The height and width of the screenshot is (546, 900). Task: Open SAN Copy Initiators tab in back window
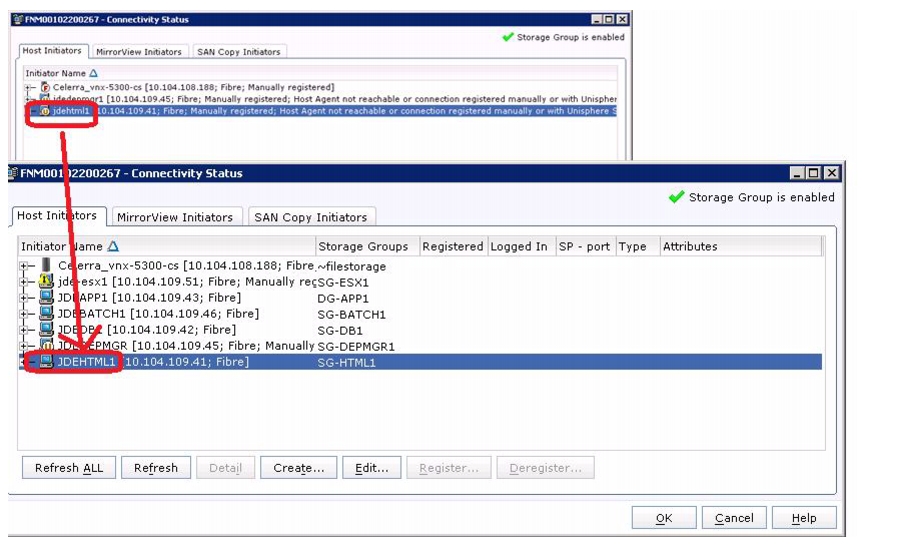239,52
